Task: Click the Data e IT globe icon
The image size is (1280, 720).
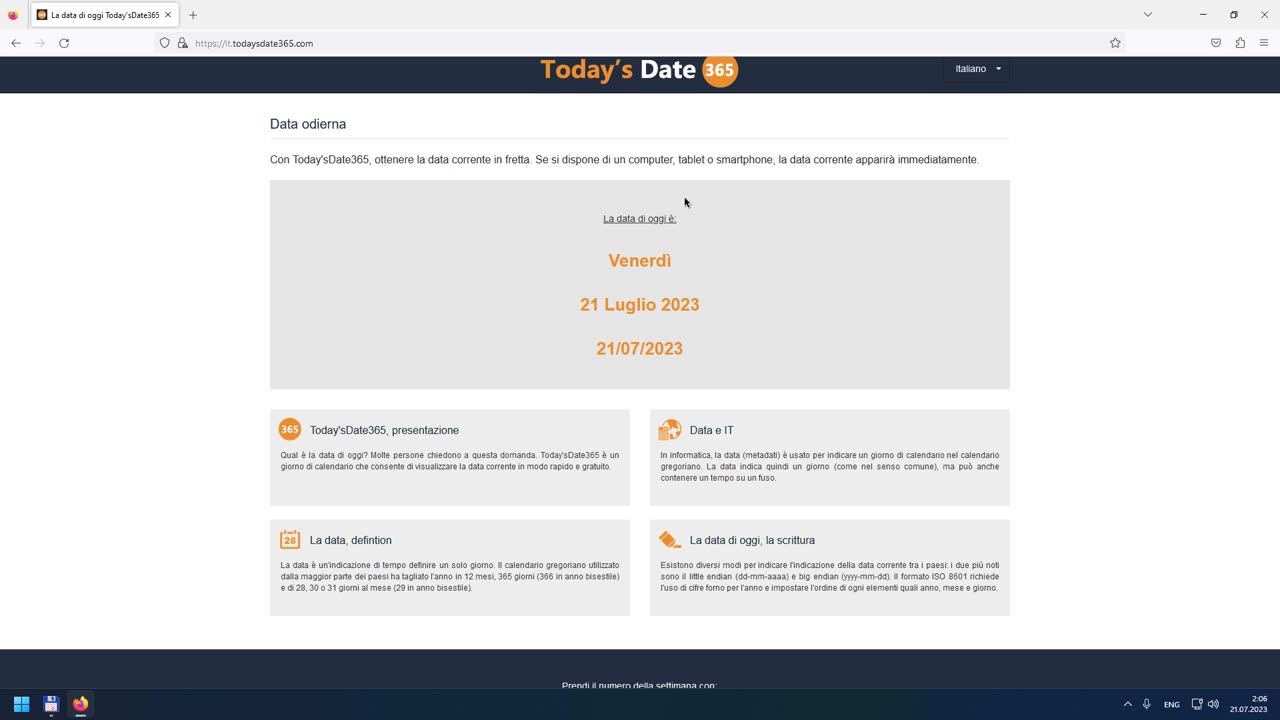Action: (670, 430)
